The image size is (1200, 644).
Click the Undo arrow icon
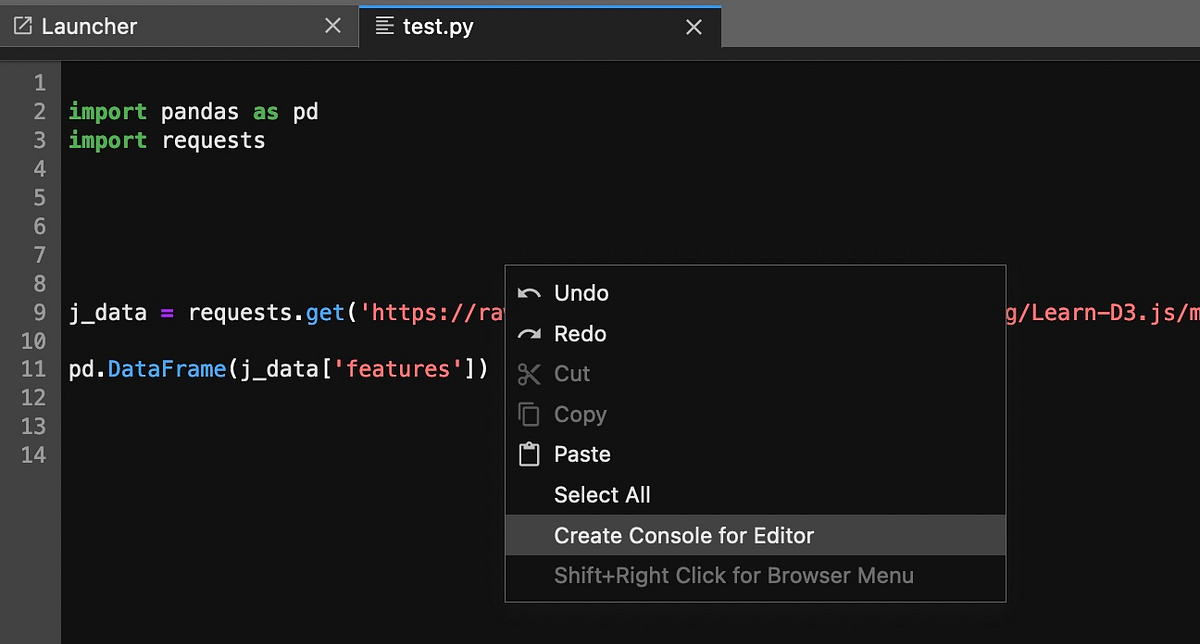(x=532, y=292)
